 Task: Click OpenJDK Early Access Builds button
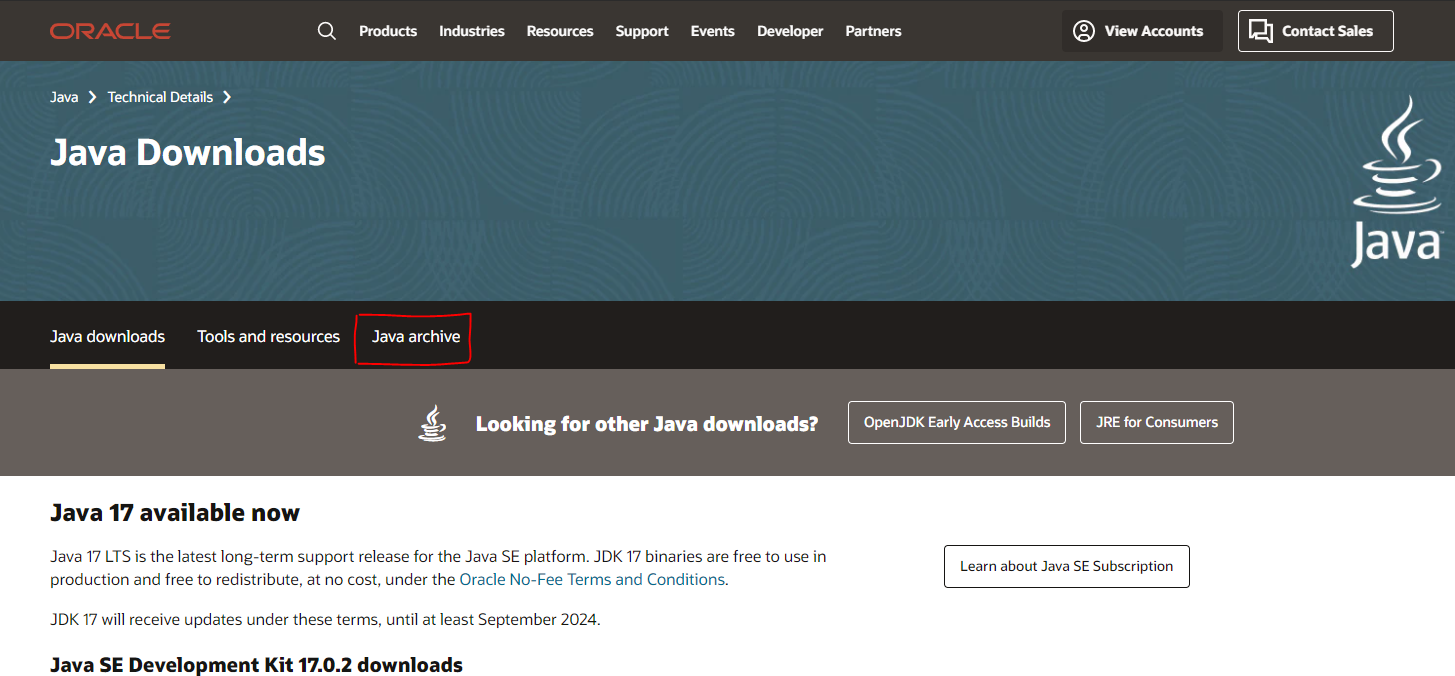coord(957,423)
